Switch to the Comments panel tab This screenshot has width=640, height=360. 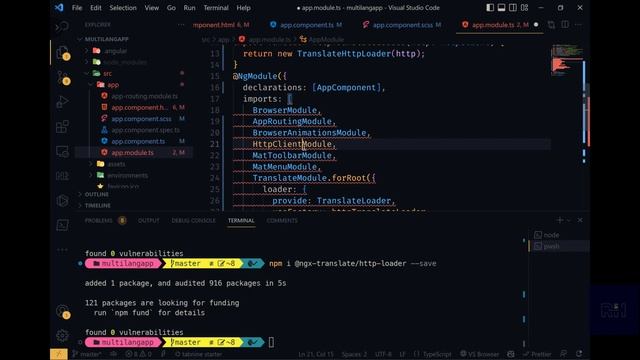click(282, 220)
